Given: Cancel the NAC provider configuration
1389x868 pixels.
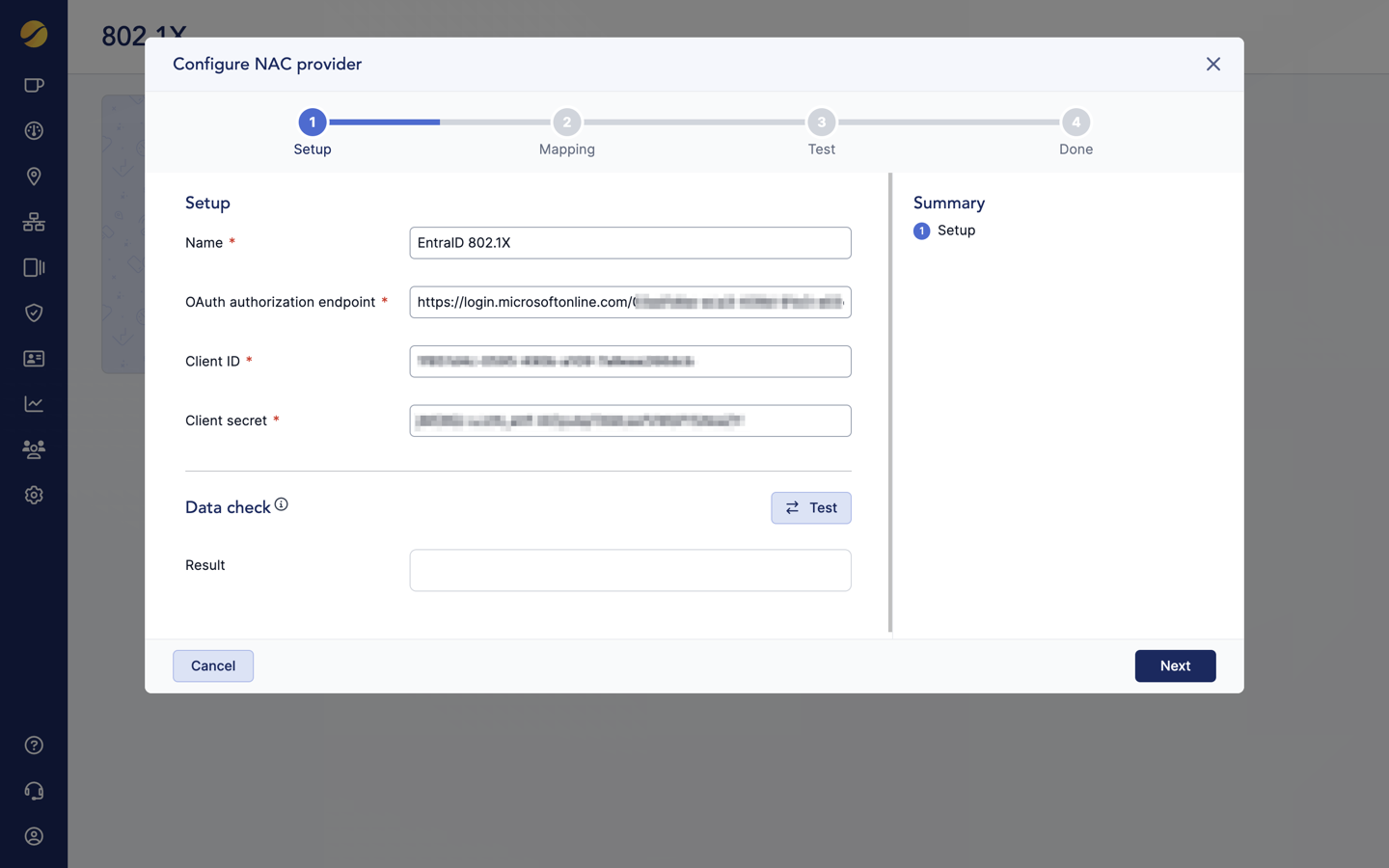Looking at the screenshot, I should point(213,665).
